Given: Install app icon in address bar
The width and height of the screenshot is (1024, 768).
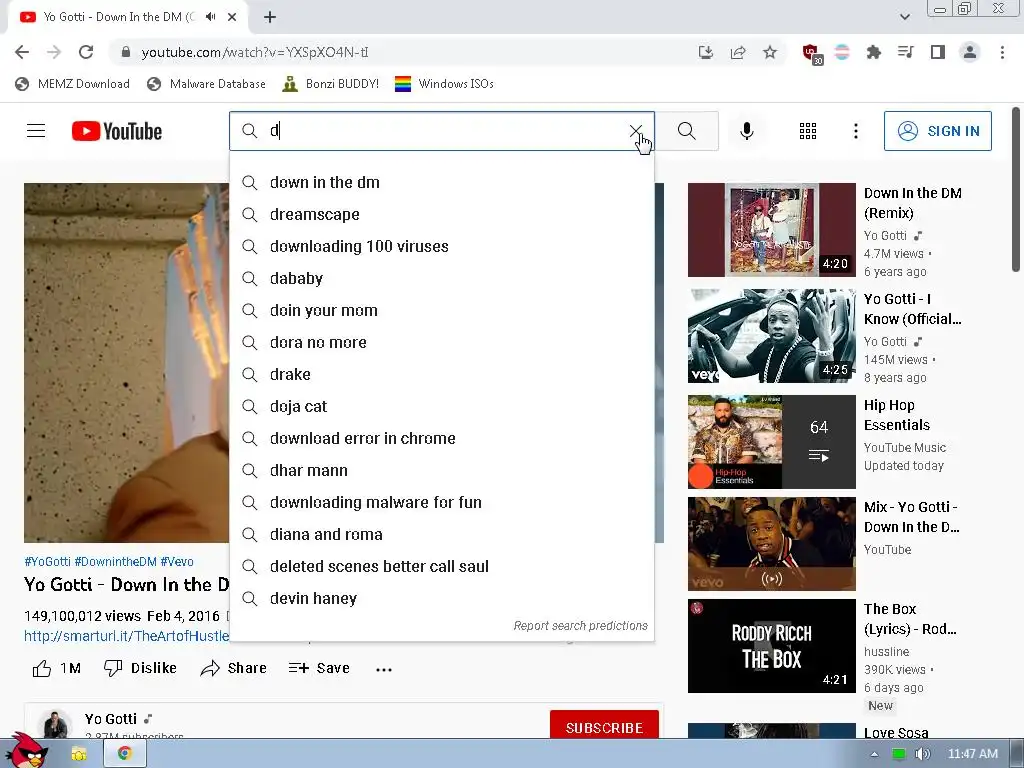Looking at the screenshot, I should tap(705, 52).
